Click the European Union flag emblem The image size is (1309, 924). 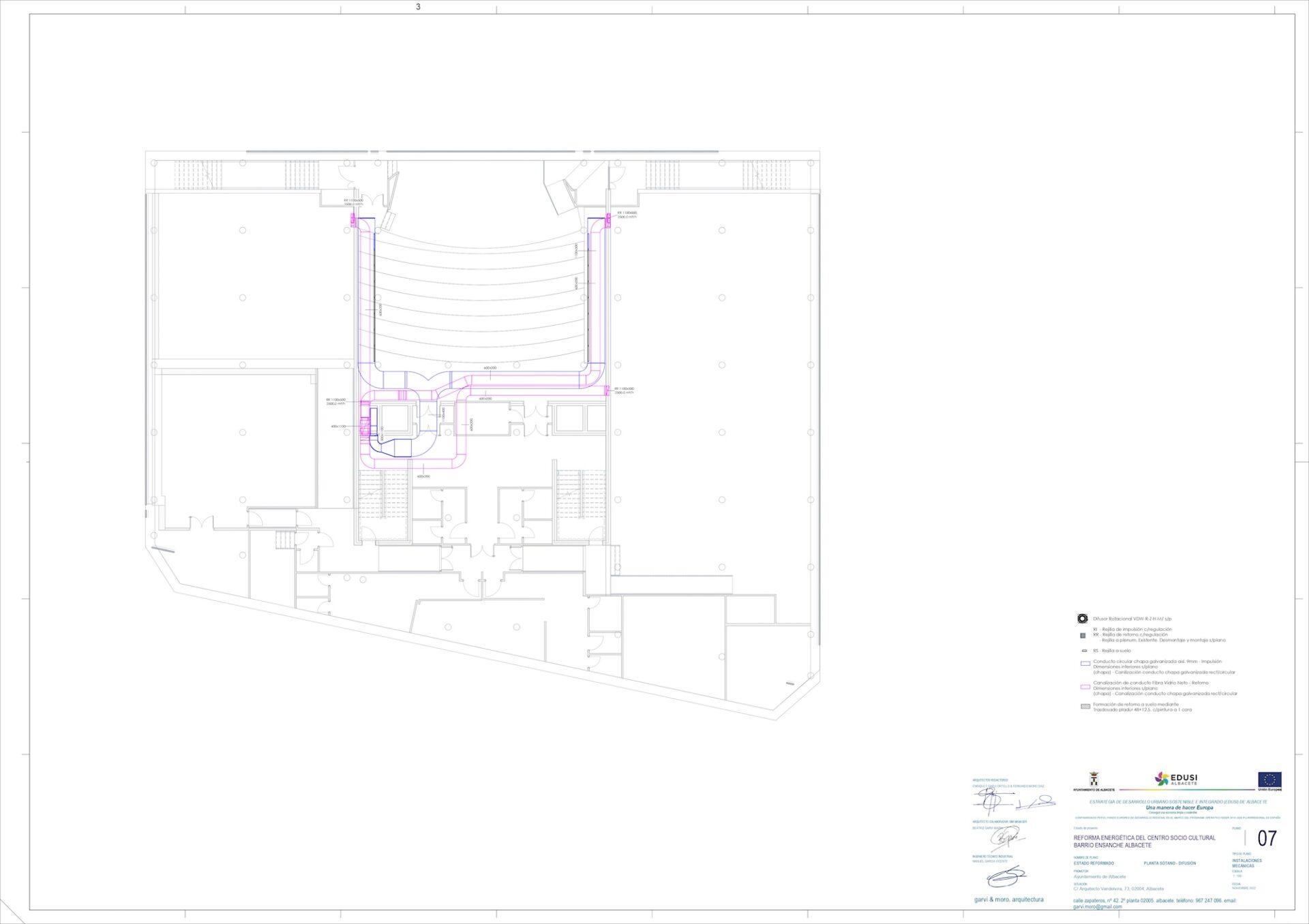(x=1270, y=779)
